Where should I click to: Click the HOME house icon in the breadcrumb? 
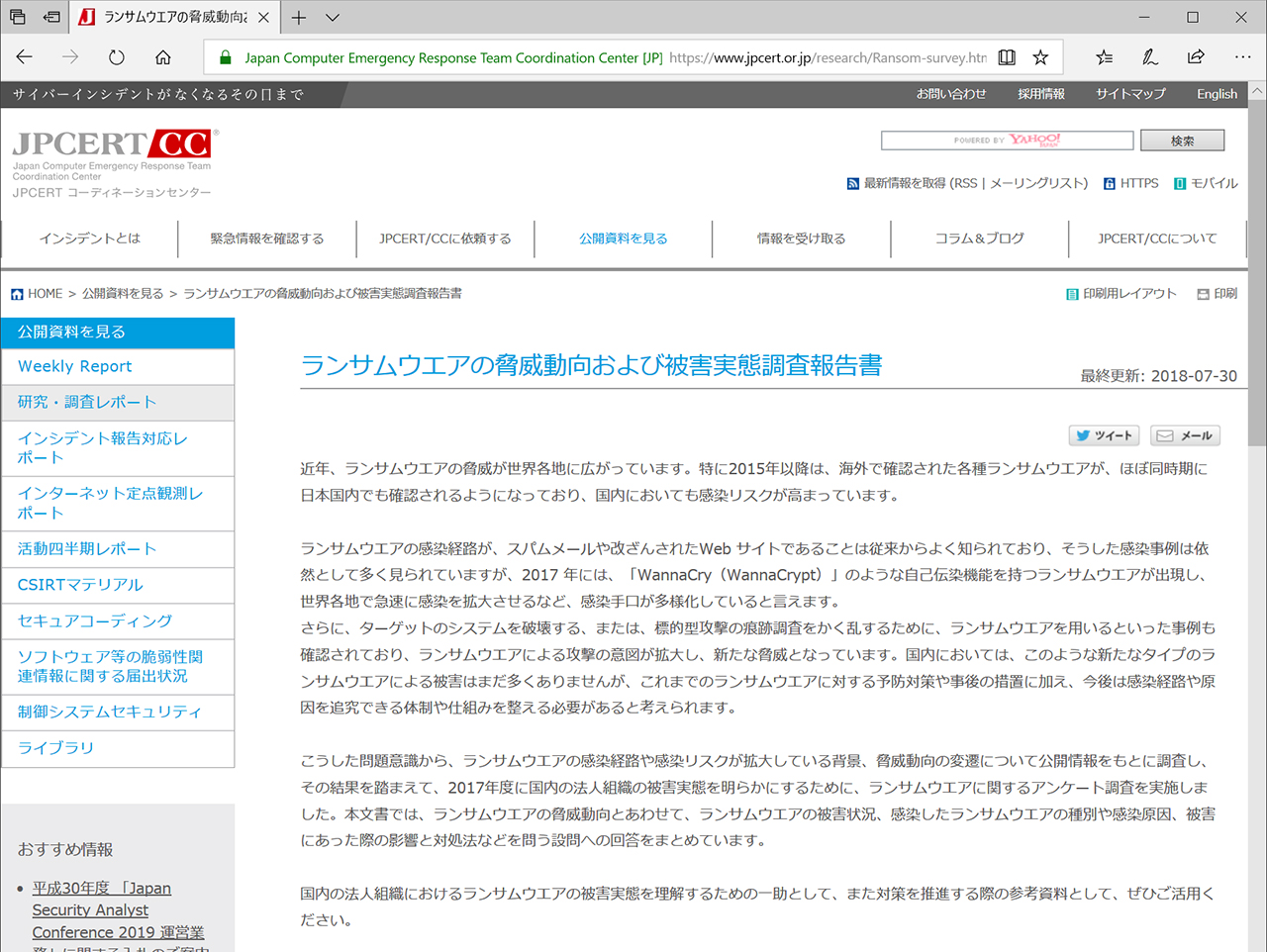click(x=18, y=293)
